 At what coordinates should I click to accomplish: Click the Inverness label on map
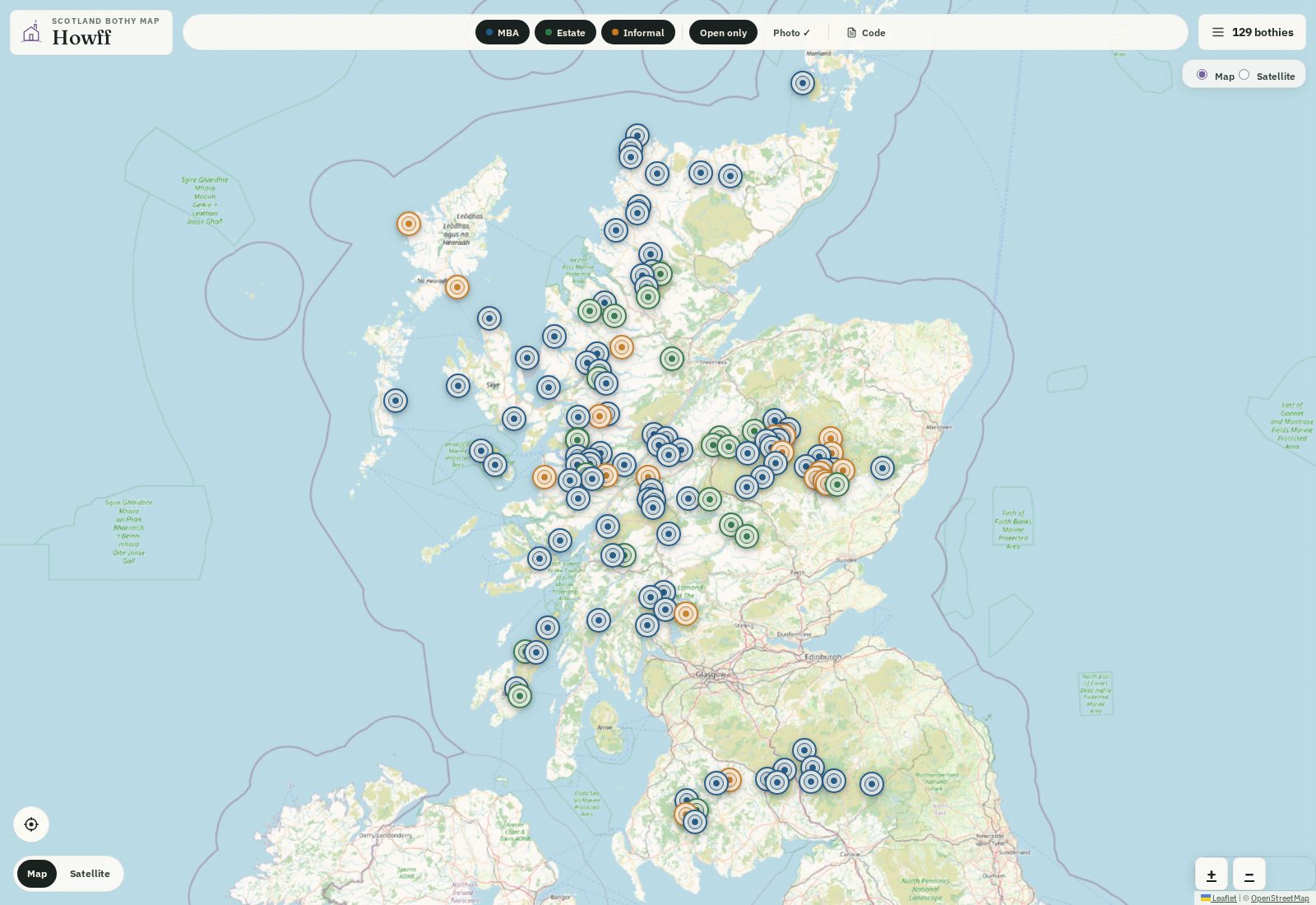tap(713, 362)
